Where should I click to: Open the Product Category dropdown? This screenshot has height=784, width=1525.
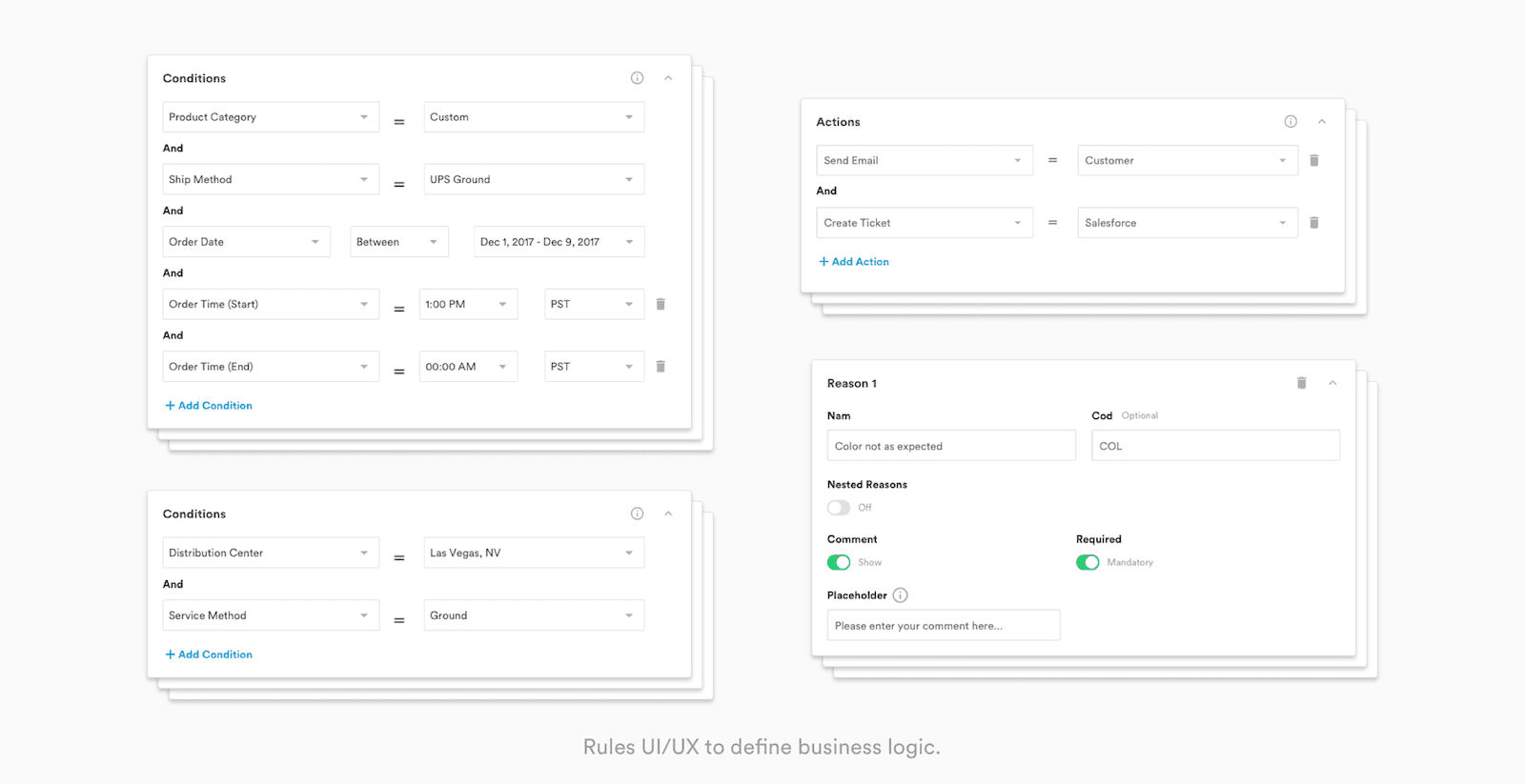coord(271,117)
